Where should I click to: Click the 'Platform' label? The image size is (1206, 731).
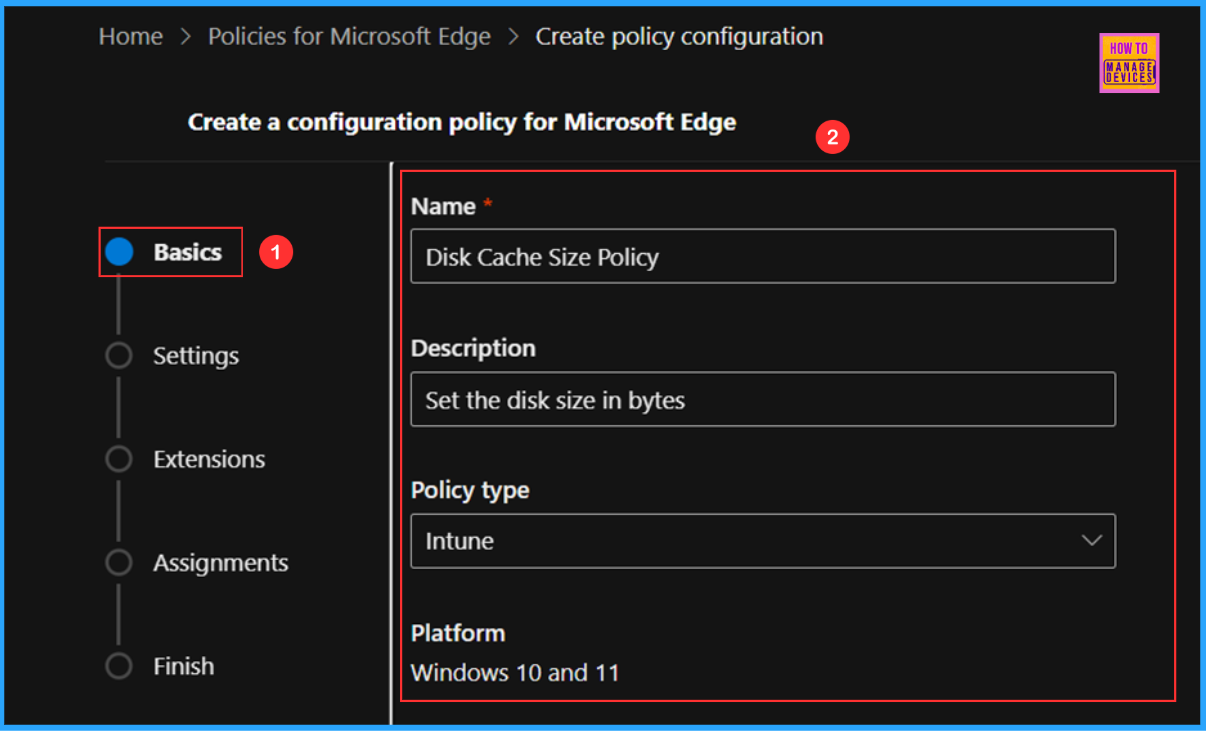[458, 633]
